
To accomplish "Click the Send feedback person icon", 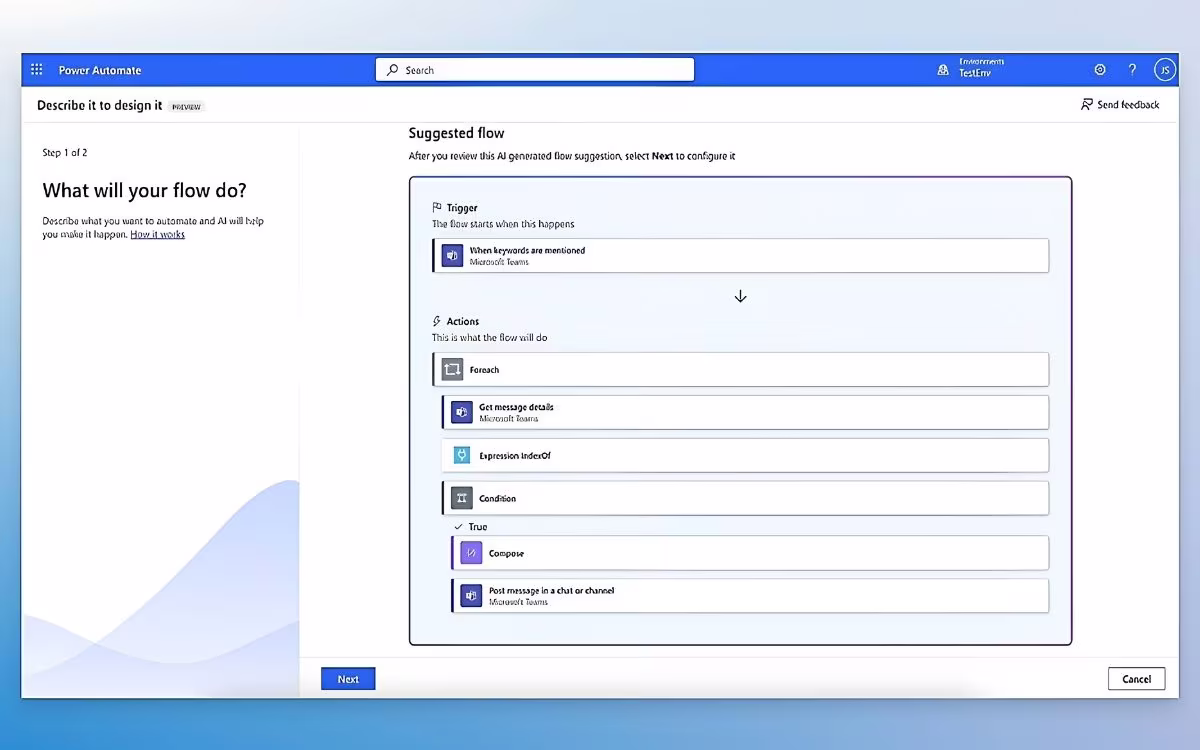I will (x=1086, y=105).
